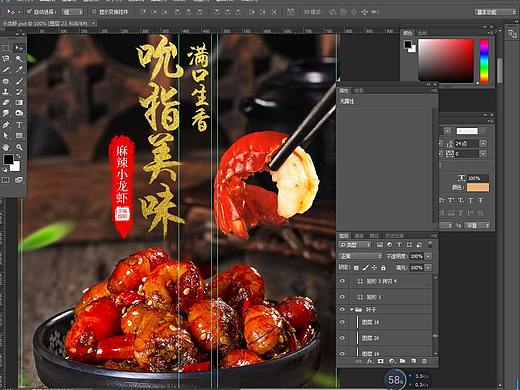Switch to the 色板 swatches tab
The width and height of the screenshot is (520, 390).
coord(422,33)
